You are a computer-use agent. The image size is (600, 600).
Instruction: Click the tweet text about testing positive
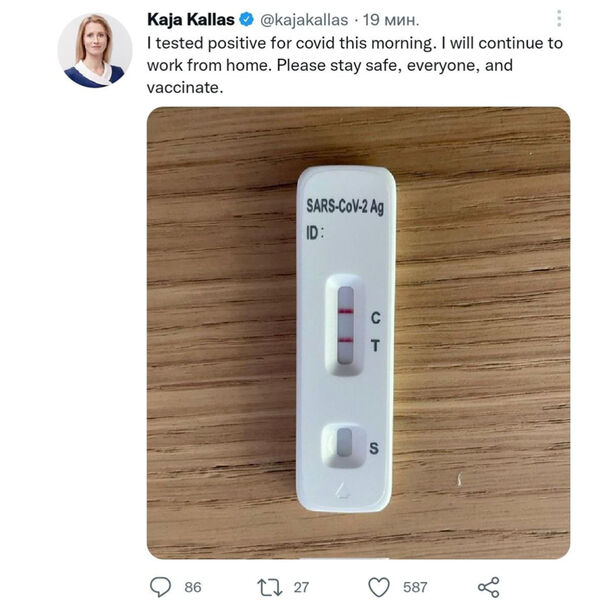[355, 65]
